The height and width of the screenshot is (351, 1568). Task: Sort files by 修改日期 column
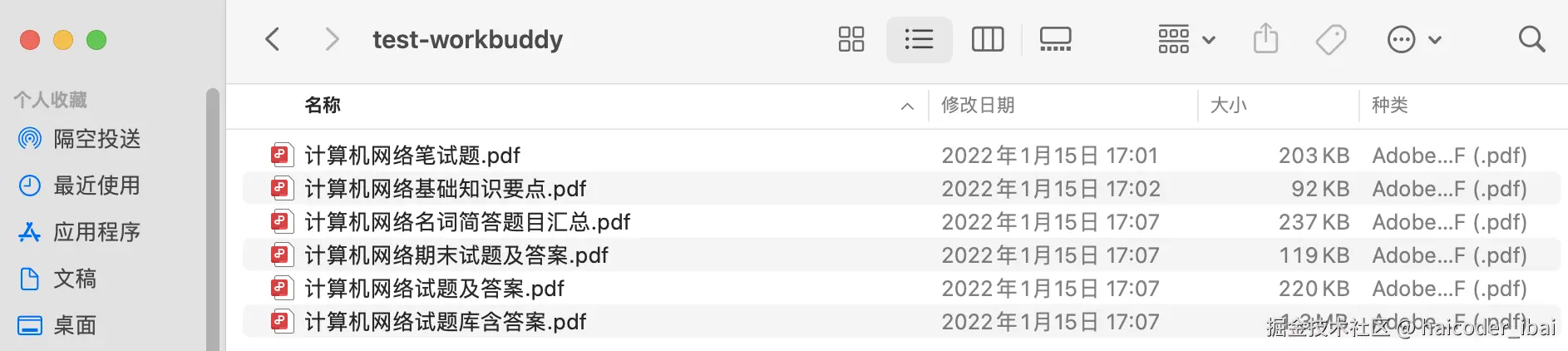tap(978, 106)
